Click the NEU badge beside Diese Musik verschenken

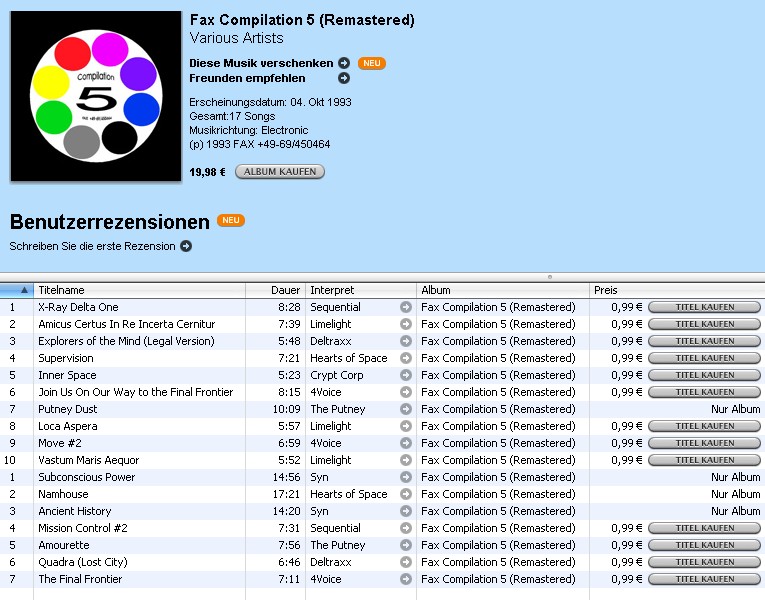click(372, 63)
